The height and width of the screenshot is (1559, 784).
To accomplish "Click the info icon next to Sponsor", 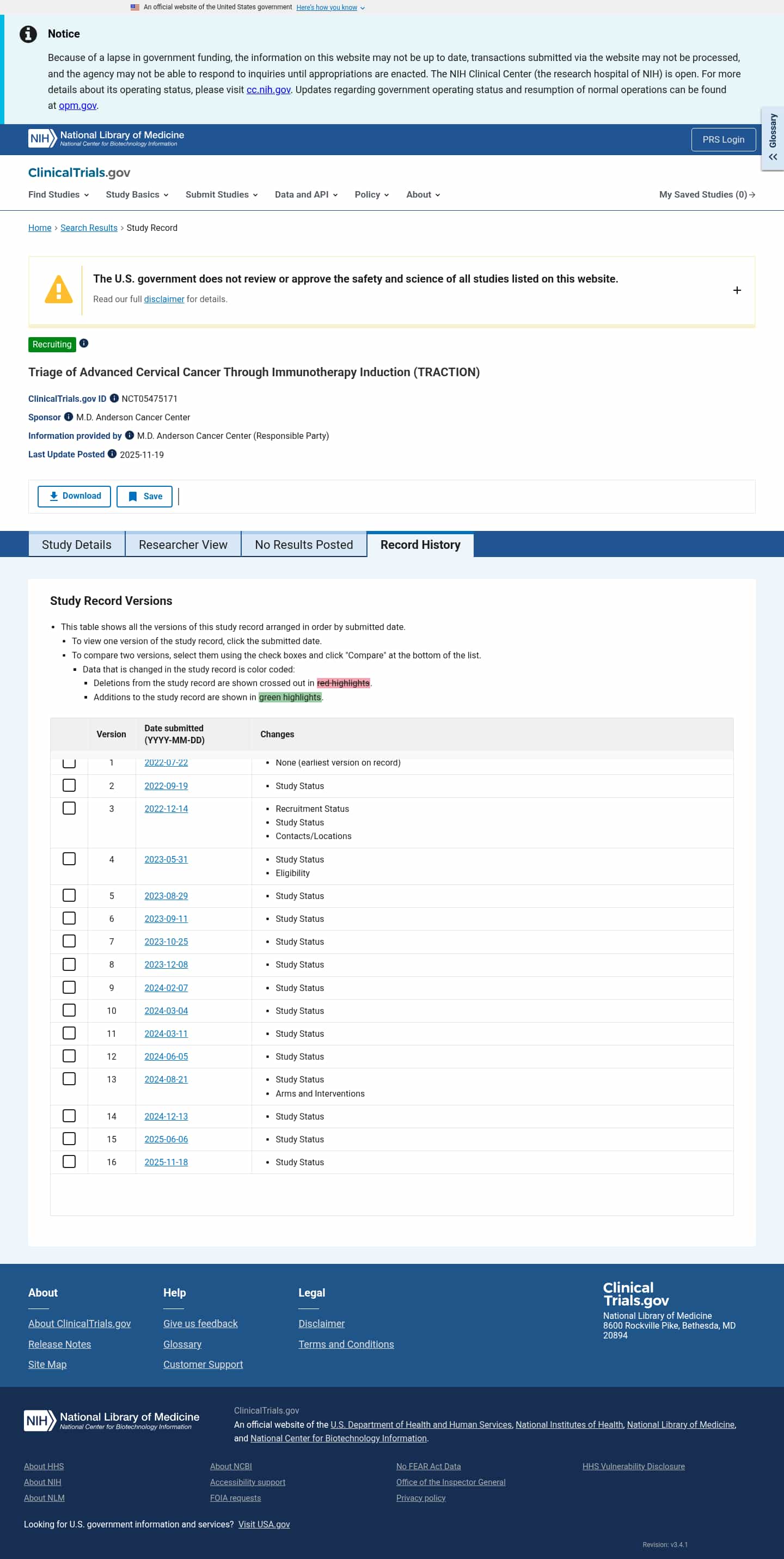I will point(69,417).
